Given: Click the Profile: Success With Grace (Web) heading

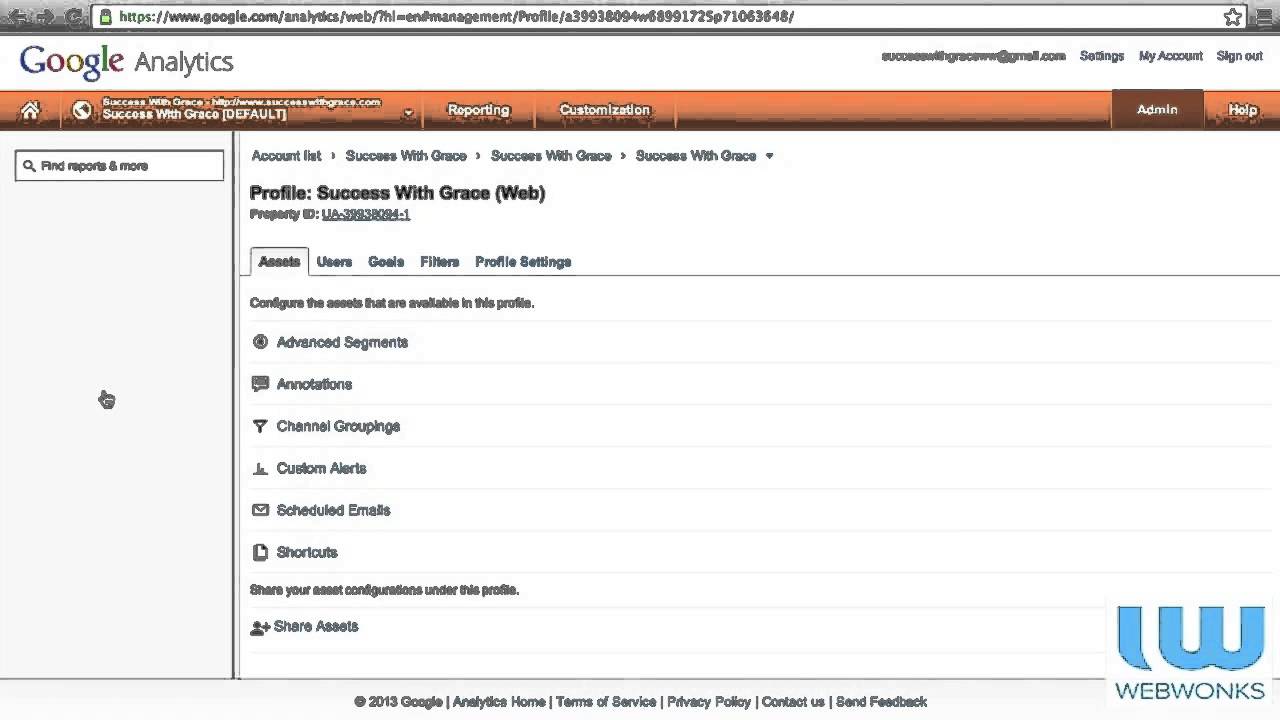Looking at the screenshot, I should 397,193.
